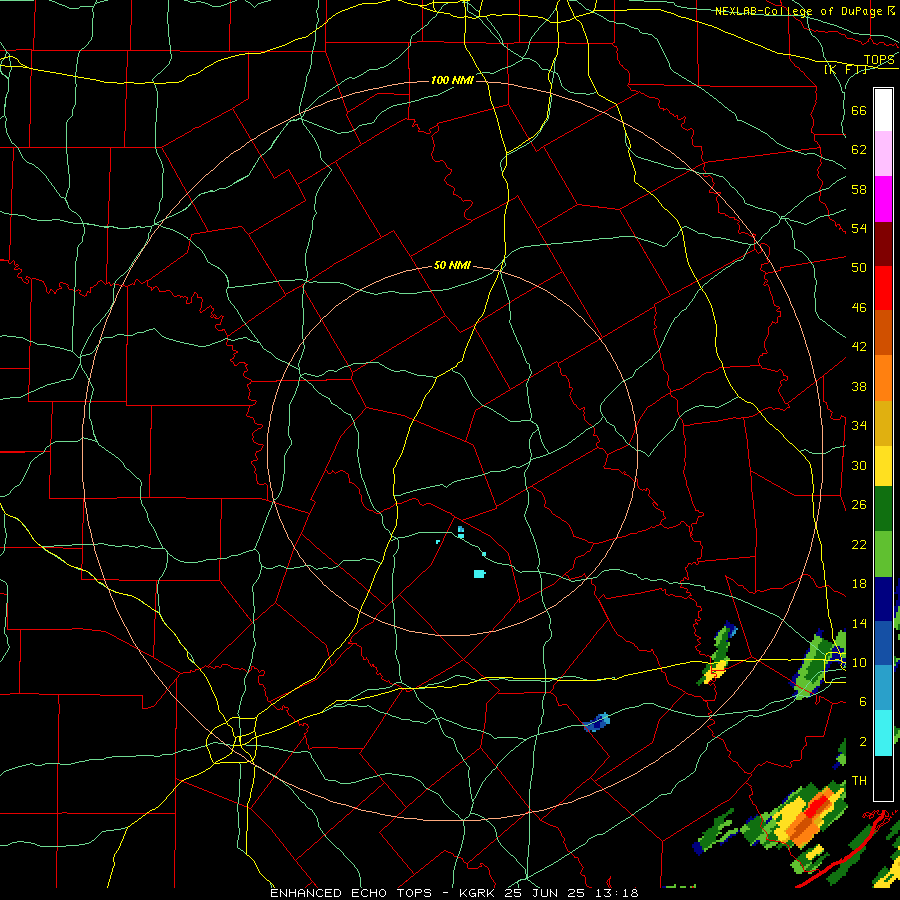Click the dark green legend swatch between 30 and 26
This screenshot has width=900, height=900.
(883, 509)
